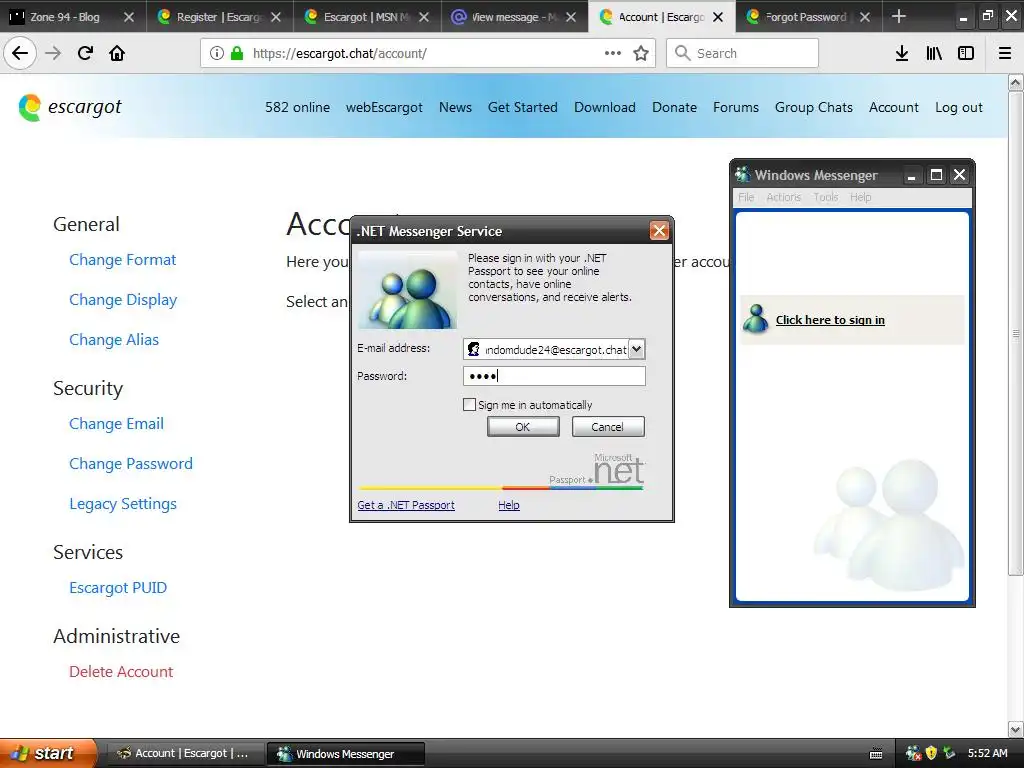The image size is (1024, 768).
Task: Open Download in the site navigation
Action: click(605, 107)
